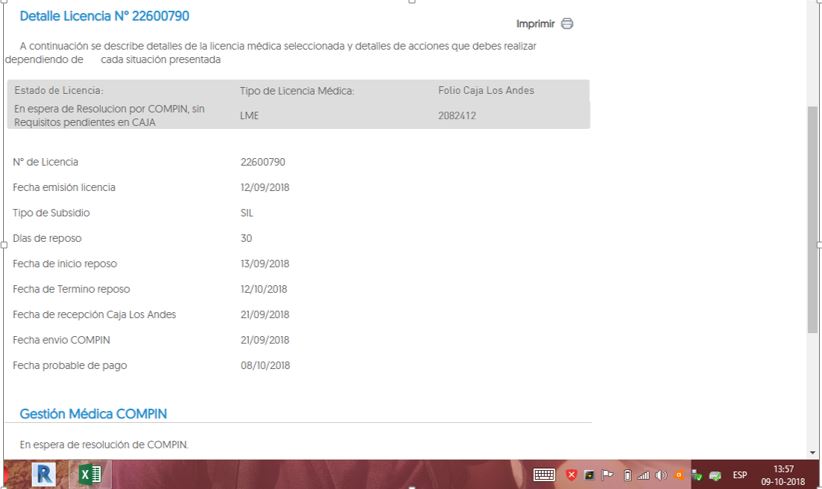Select the SIL subsidy type value

(x=247, y=213)
